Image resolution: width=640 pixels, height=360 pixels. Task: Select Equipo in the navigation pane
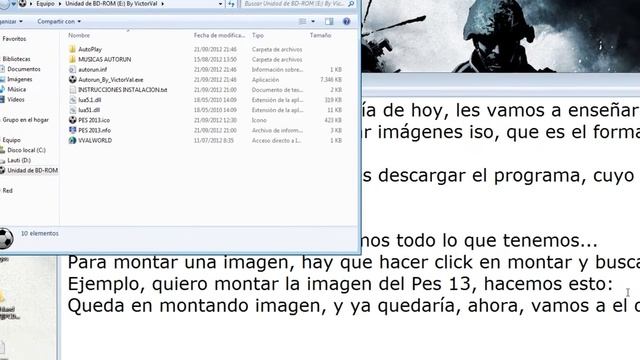click(x=11, y=140)
